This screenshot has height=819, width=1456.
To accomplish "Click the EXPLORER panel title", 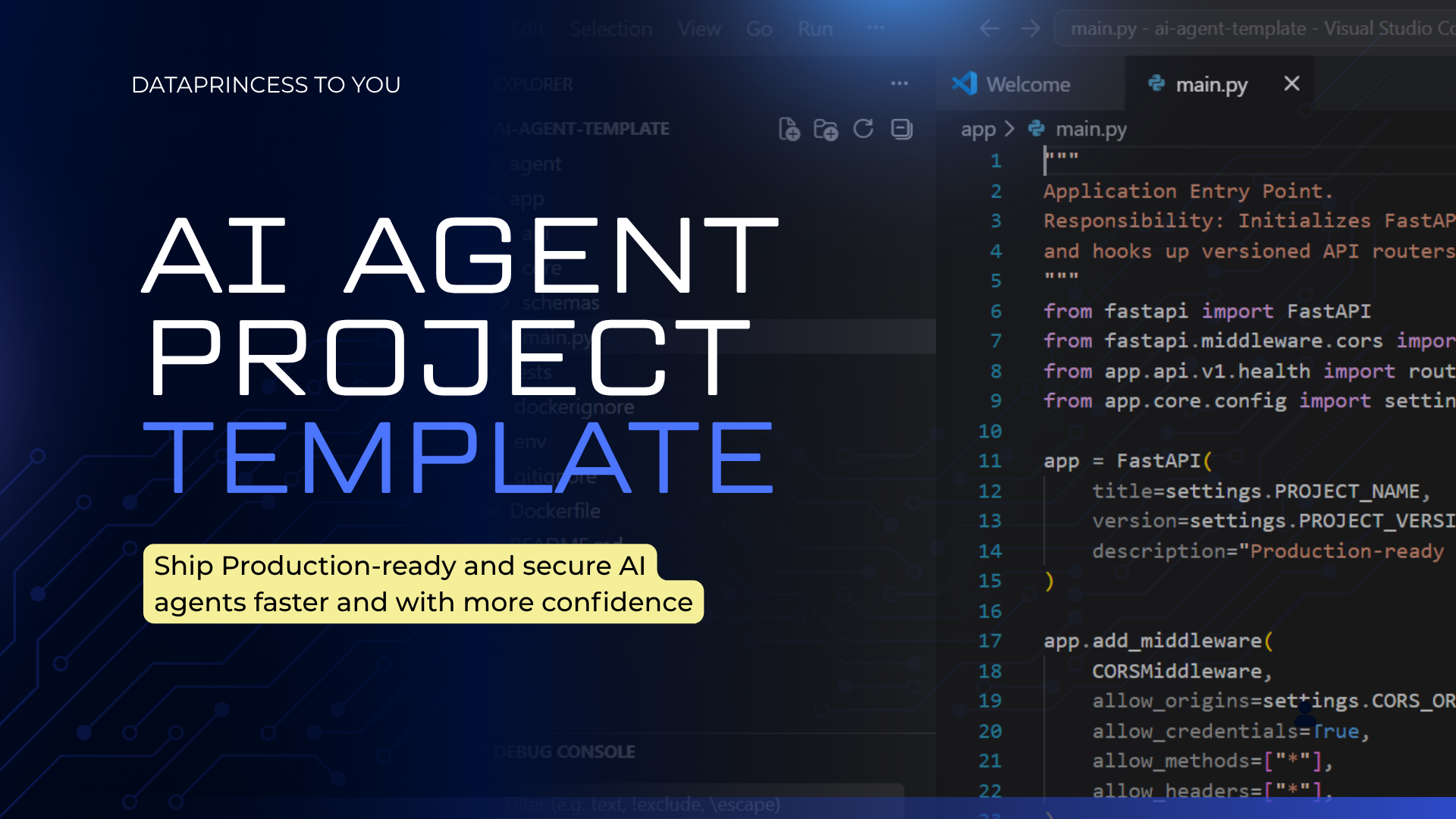I will (533, 84).
